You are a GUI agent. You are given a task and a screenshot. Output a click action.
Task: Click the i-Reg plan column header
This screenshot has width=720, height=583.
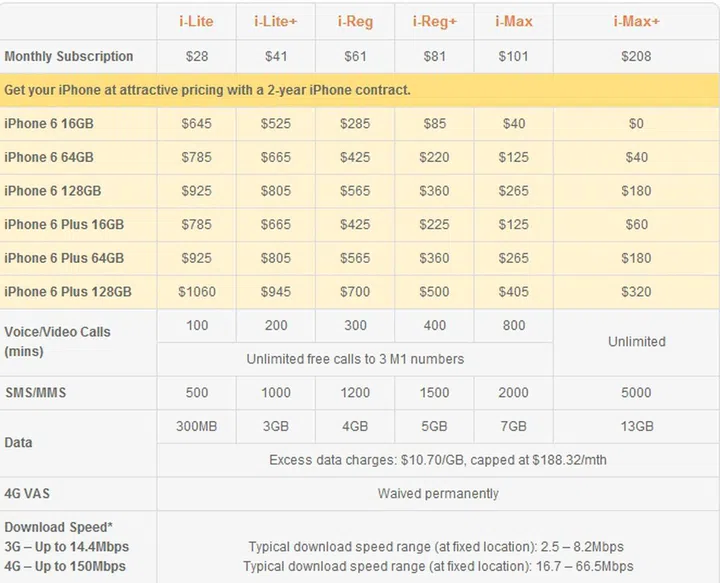[x=355, y=21]
